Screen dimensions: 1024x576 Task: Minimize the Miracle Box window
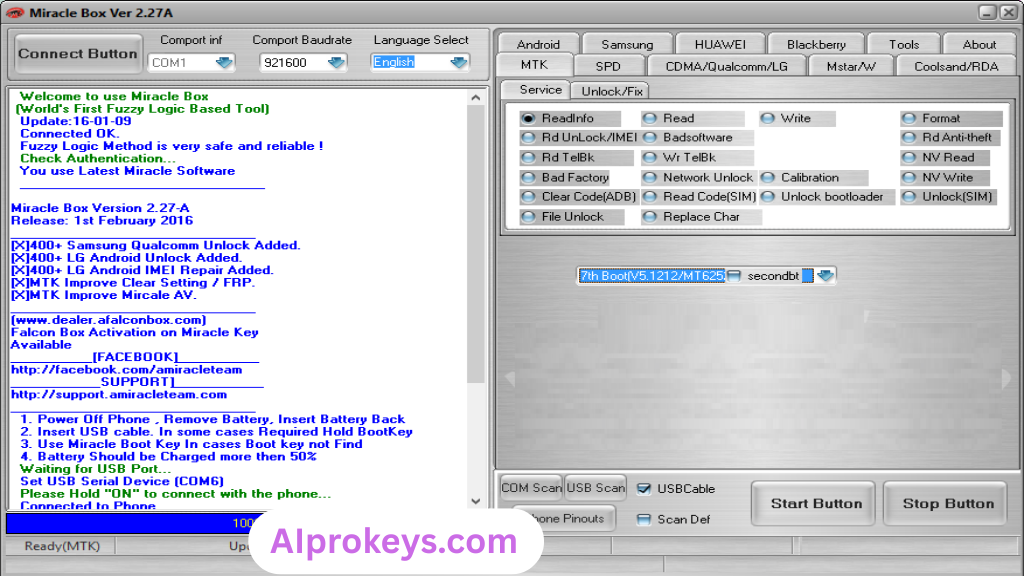pyautogui.click(x=987, y=12)
